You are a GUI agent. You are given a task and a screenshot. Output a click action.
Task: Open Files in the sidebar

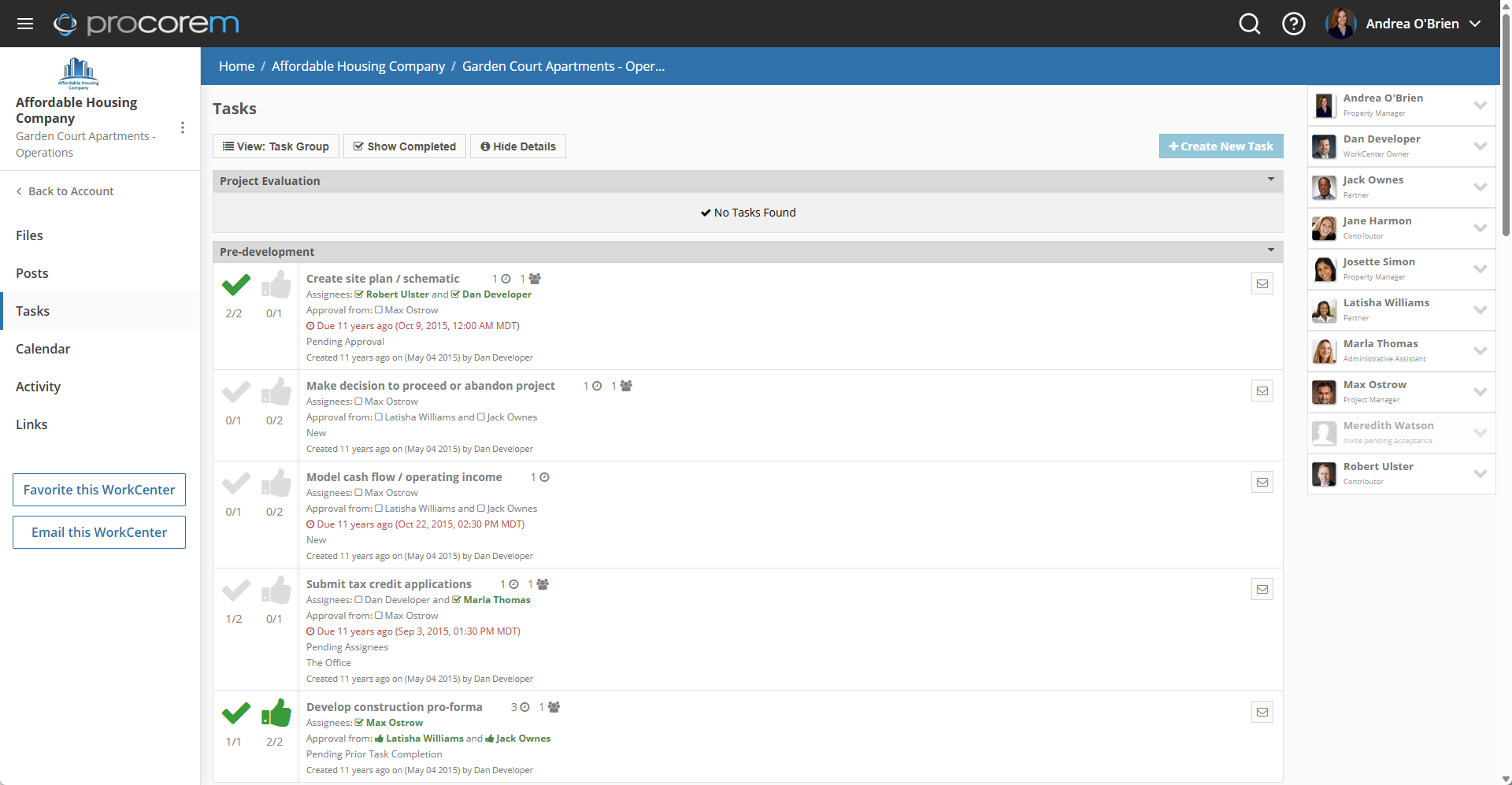[x=100, y=235]
